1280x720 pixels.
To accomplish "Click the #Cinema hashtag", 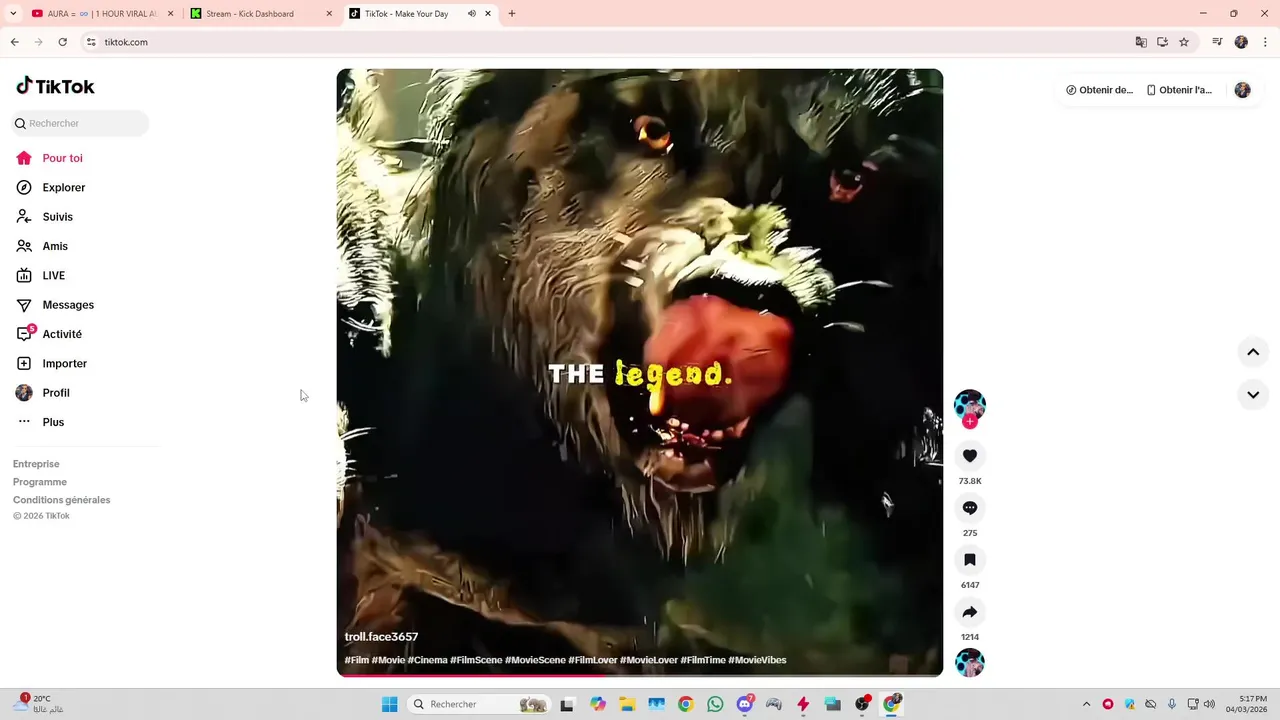I will (427, 660).
